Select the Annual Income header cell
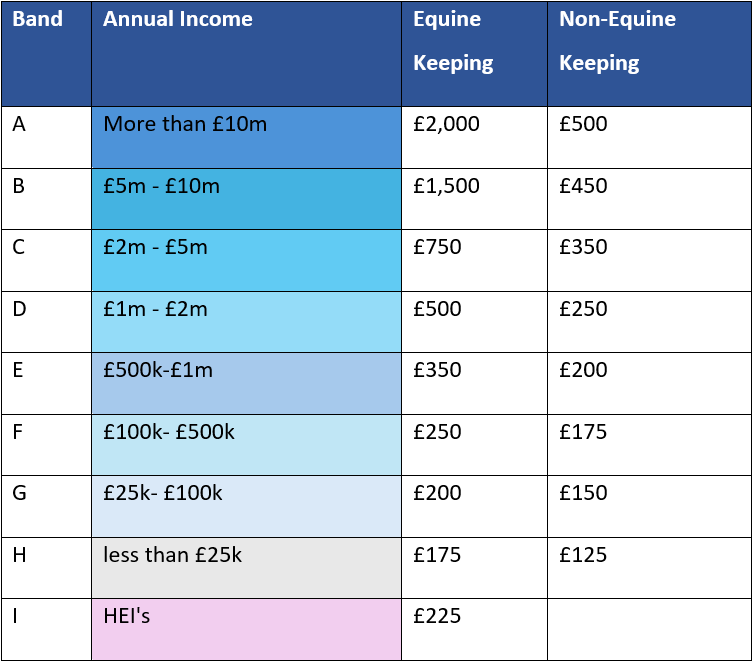Viewport: 754px width, 664px height. pyautogui.click(x=246, y=54)
